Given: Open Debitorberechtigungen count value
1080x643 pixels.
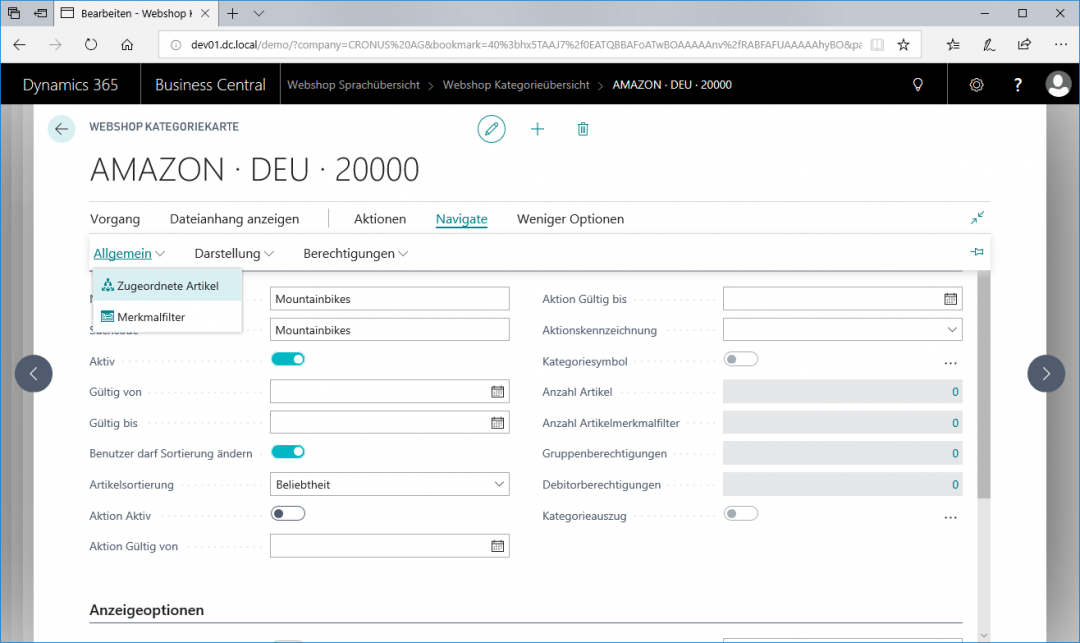Looking at the screenshot, I should [x=842, y=485].
